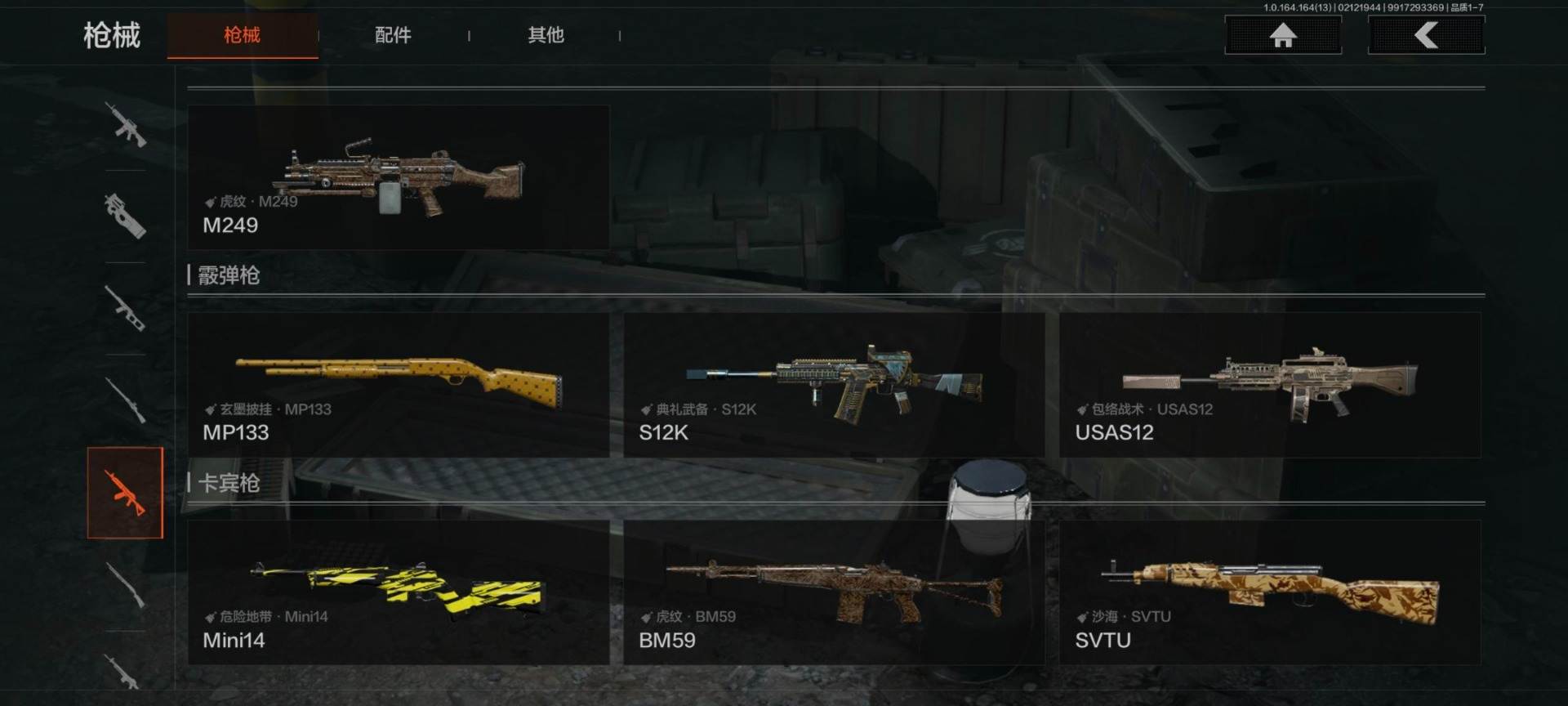
Task: Select the third weapon category icon in sidebar
Action: [x=125, y=308]
